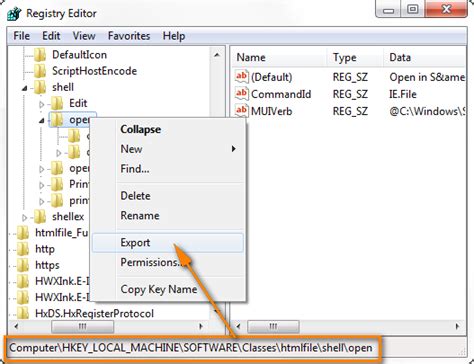Click values pane scroll left arrow
Image resolution: width=474 pixels, height=364 pixels.
(x=238, y=326)
